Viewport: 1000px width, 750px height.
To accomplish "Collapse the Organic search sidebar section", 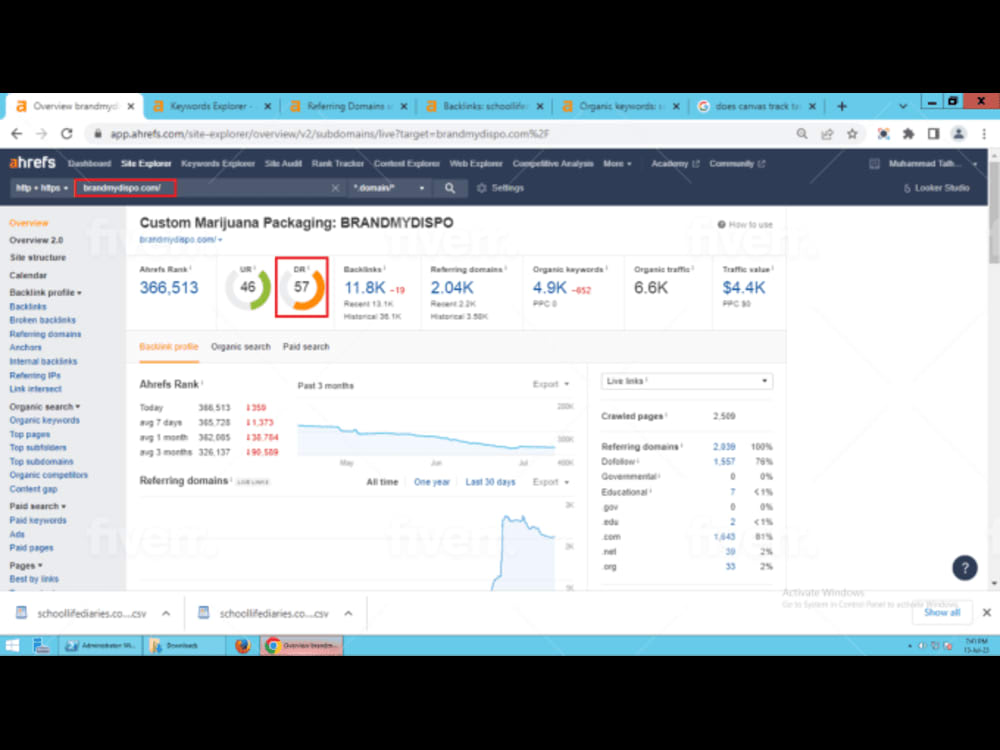I will pyautogui.click(x=45, y=407).
